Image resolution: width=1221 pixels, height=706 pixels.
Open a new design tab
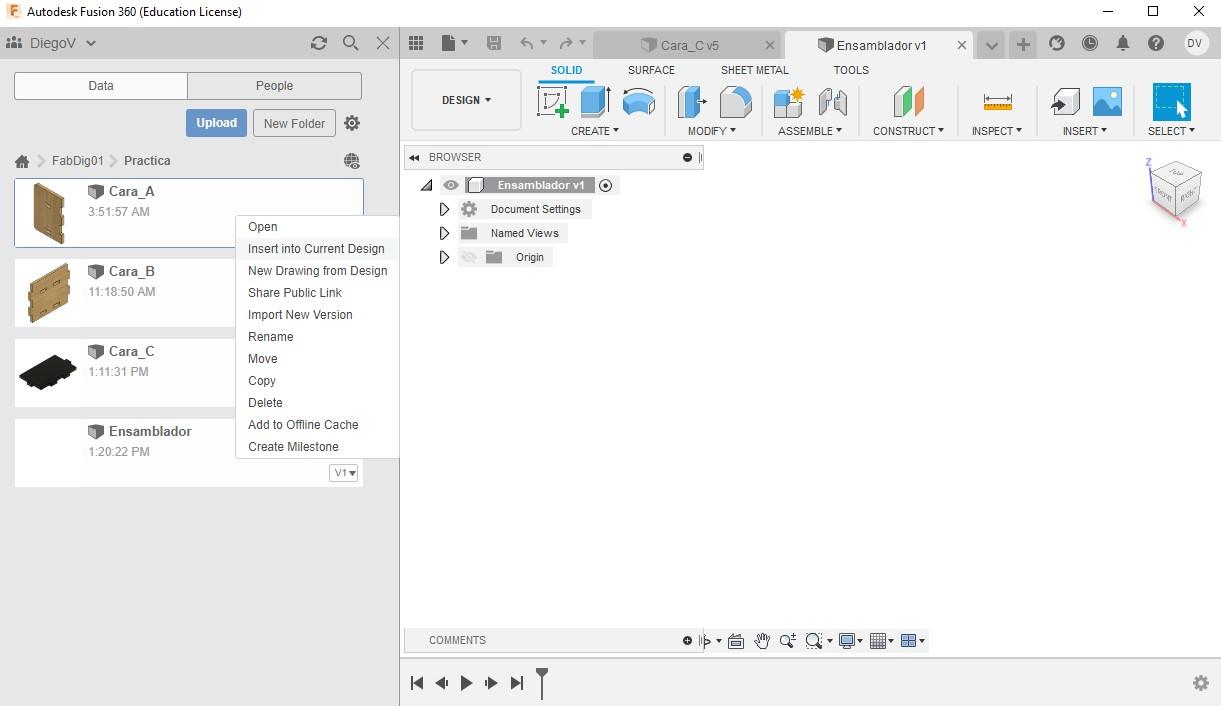click(x=1023, y=44)
